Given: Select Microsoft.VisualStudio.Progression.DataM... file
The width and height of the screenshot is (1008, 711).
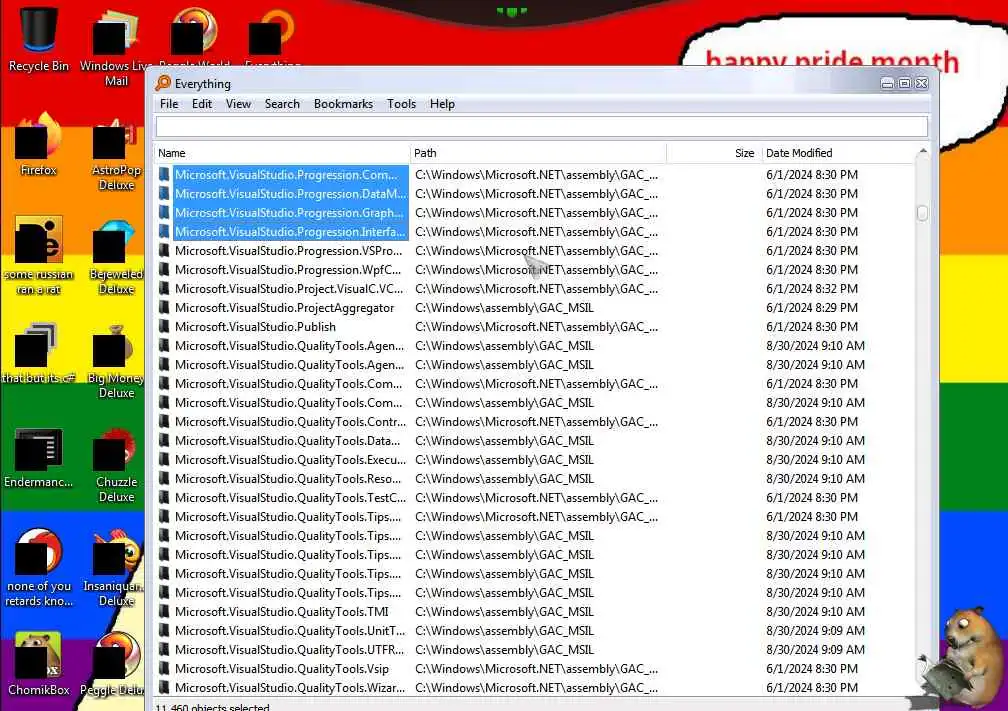Looking at the screenshot, I should 291,194.
